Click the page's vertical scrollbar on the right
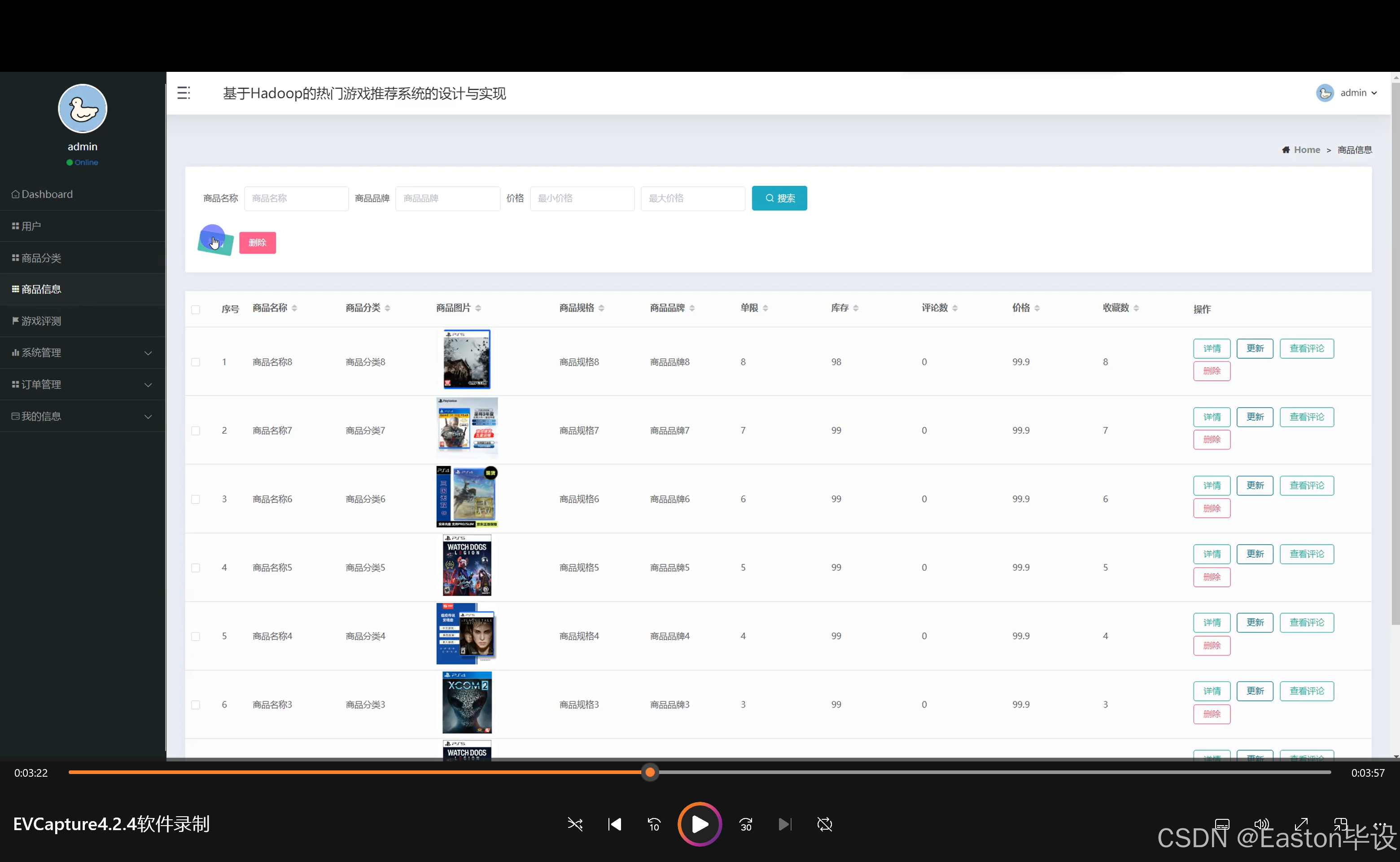Image resolution: width=1400 pixels, height=862 pixels. pos(1395,353)
